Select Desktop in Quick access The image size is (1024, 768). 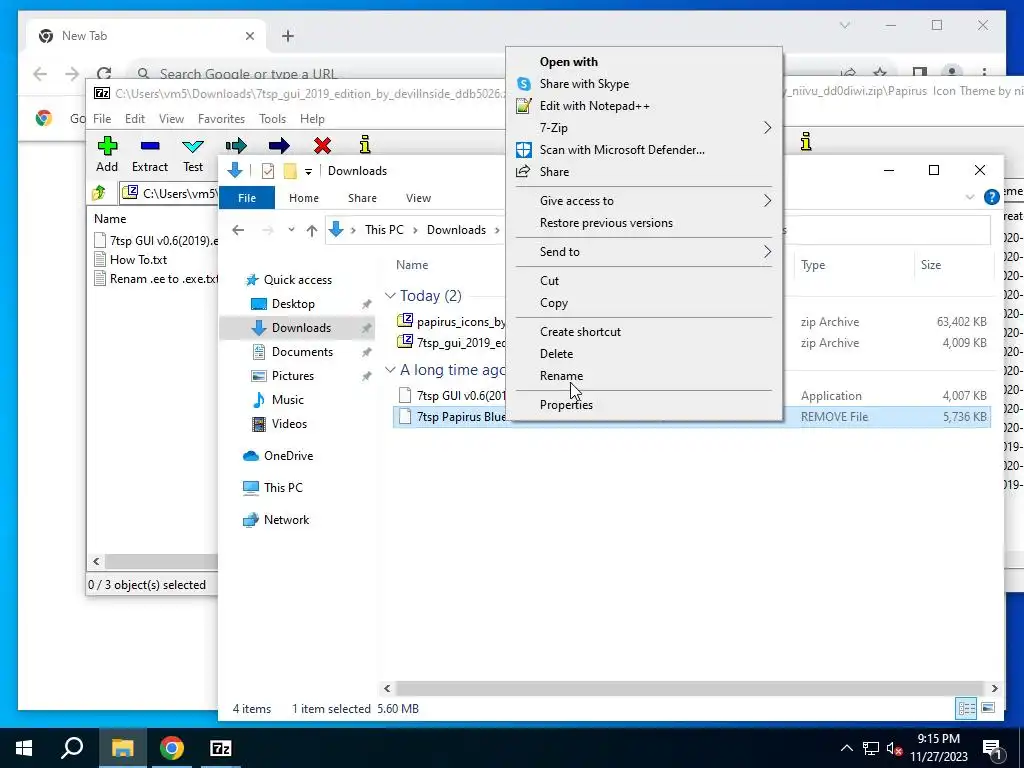(x=293, y=304)
